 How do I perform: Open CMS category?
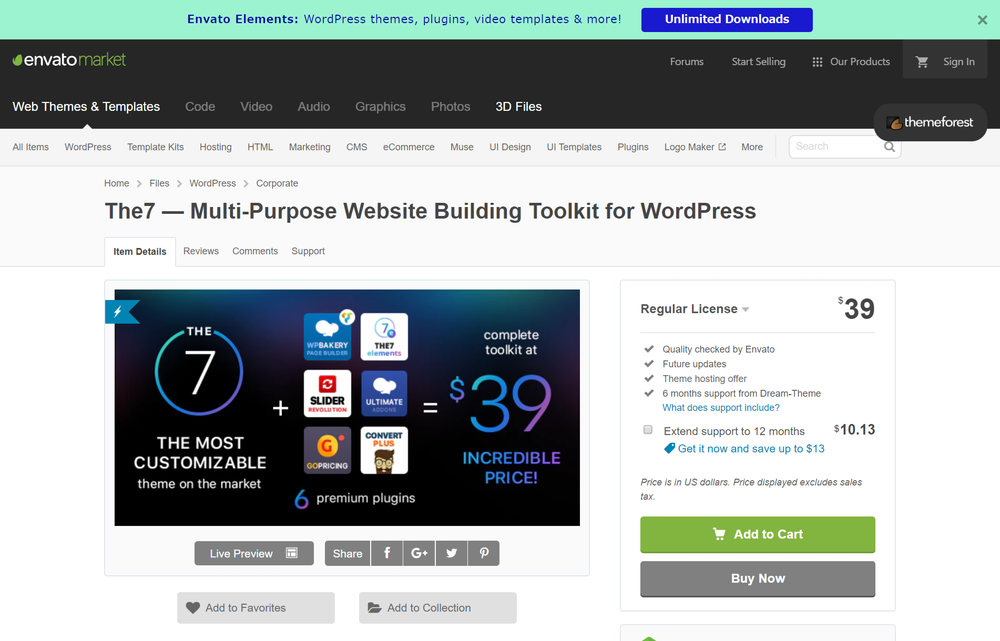[x=357, y=147]
